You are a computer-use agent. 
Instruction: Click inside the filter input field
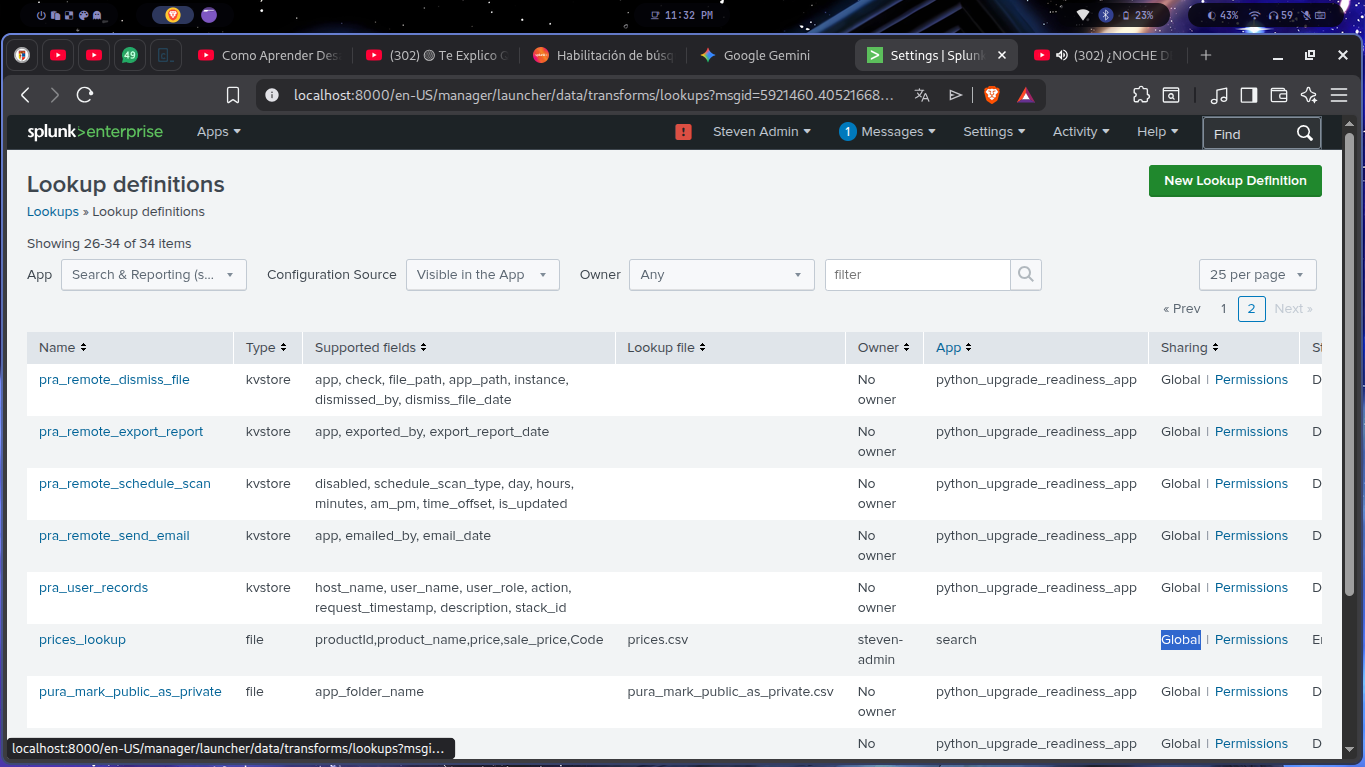tap(915, 274)
